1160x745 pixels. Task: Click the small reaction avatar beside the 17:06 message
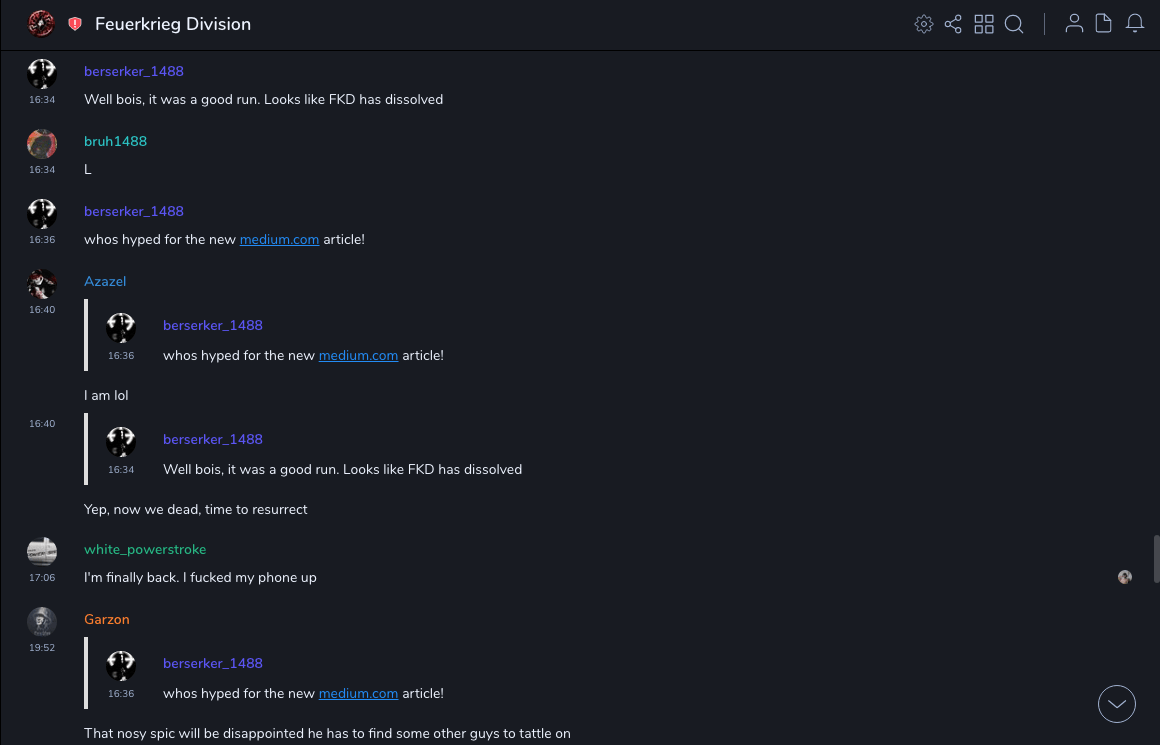click(1125, 577)
